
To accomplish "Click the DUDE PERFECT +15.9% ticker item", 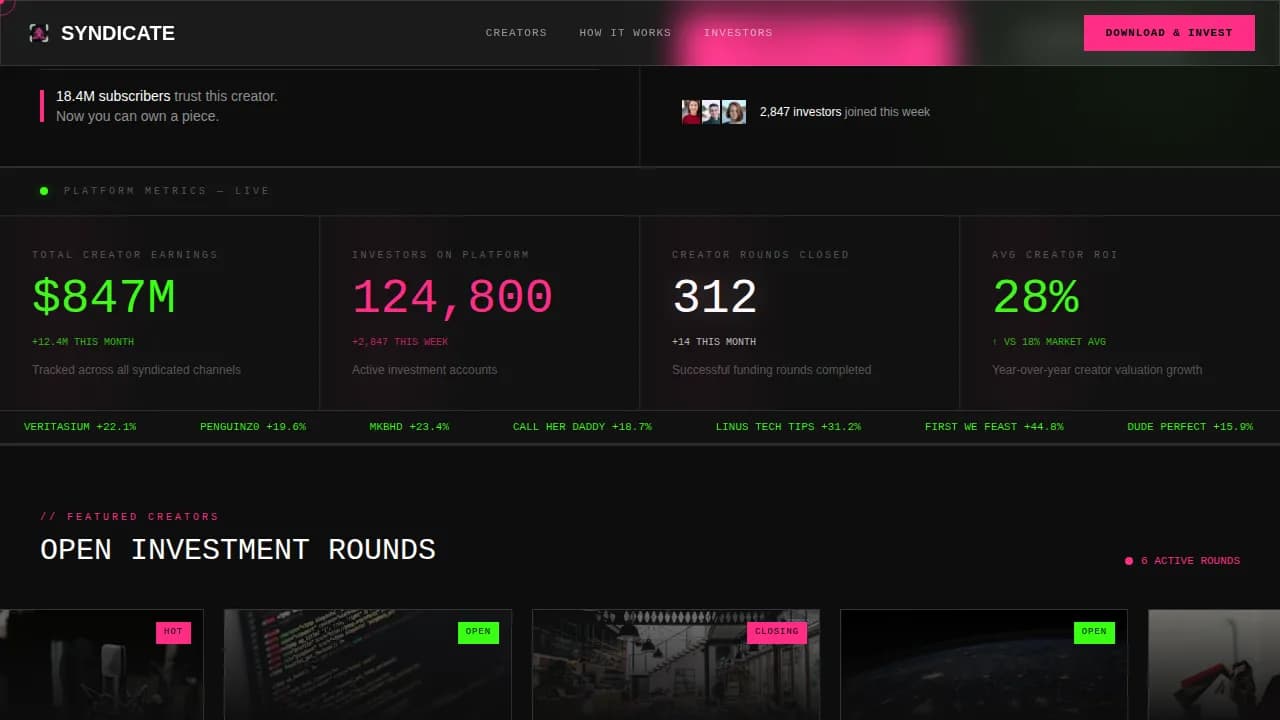I will 1190,427.
